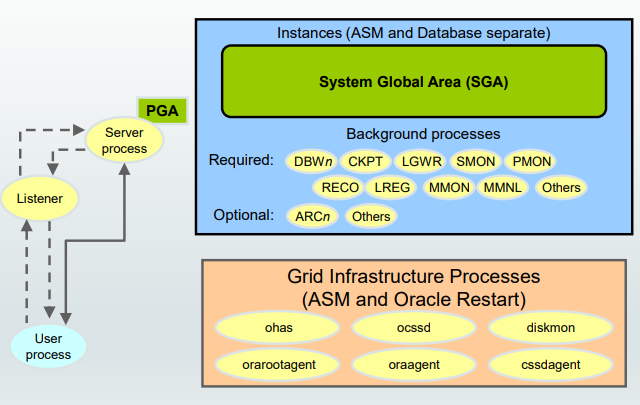
Task: Select the User process ellipse
Action: tap(48, 347)
